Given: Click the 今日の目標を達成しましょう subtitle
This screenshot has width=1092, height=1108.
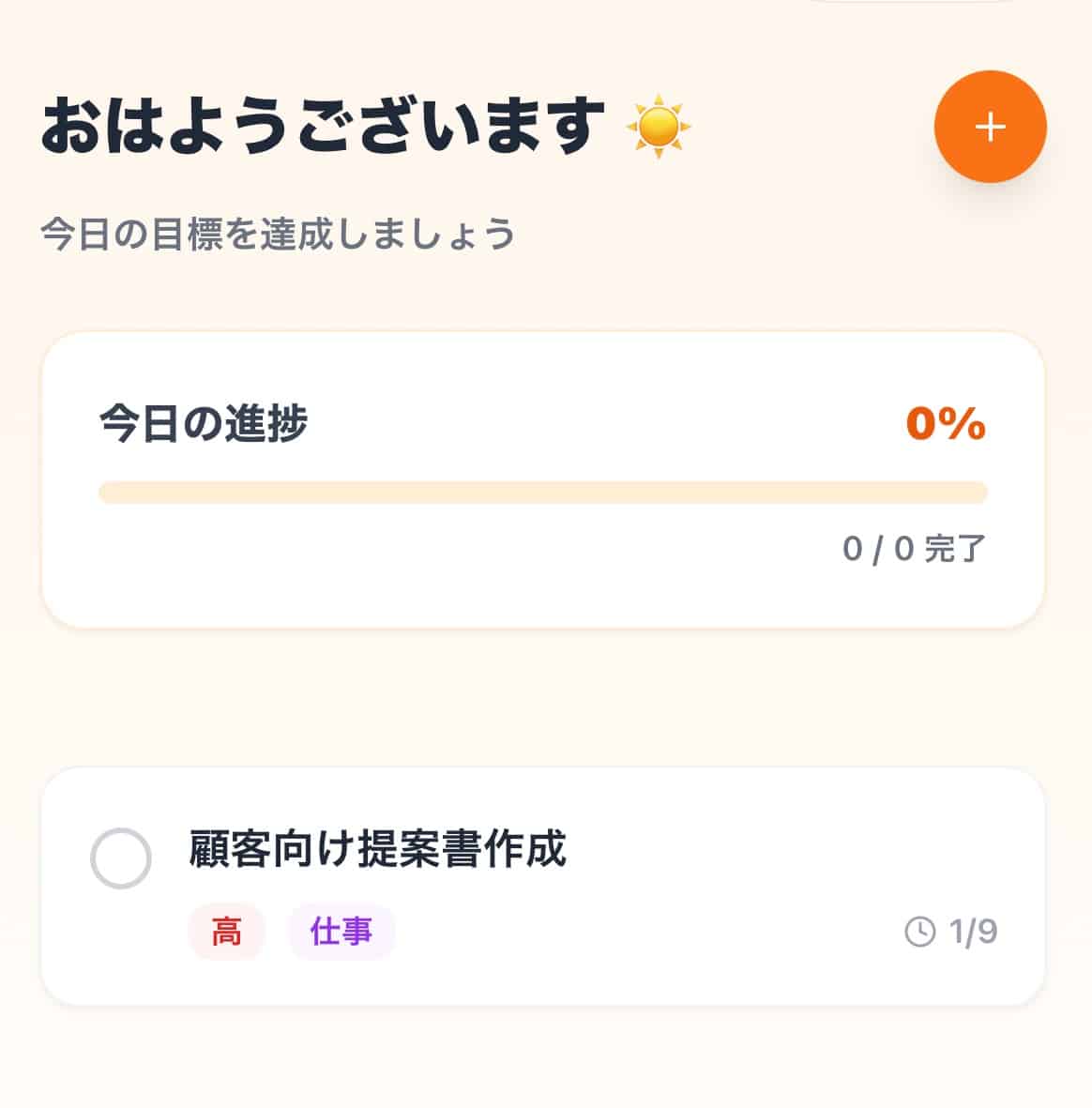Looking at the screenshot, I should pos(278,234).
